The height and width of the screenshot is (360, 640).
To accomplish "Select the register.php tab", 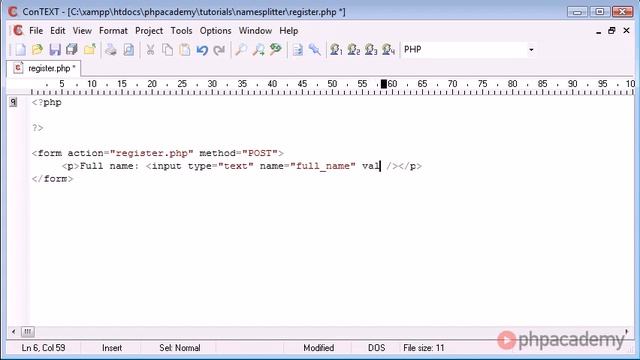I will pos(44,68).
